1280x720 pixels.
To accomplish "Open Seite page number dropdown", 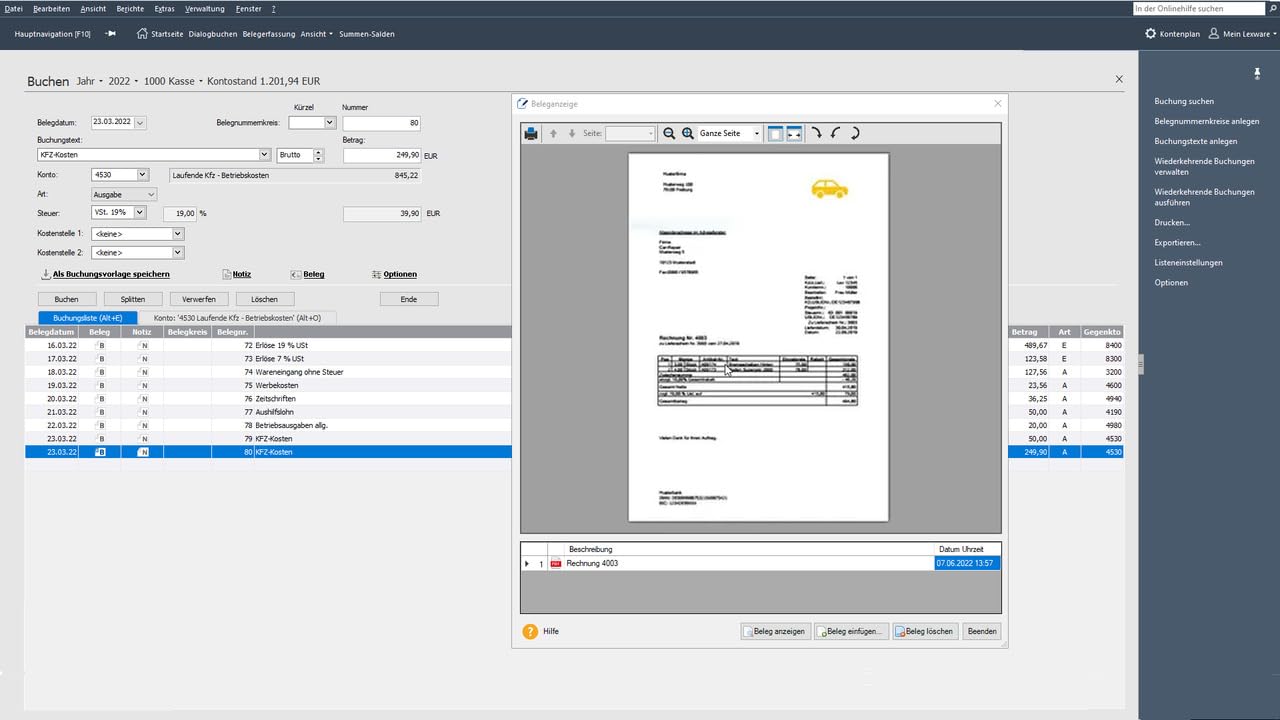I will (x=650, y=133).
